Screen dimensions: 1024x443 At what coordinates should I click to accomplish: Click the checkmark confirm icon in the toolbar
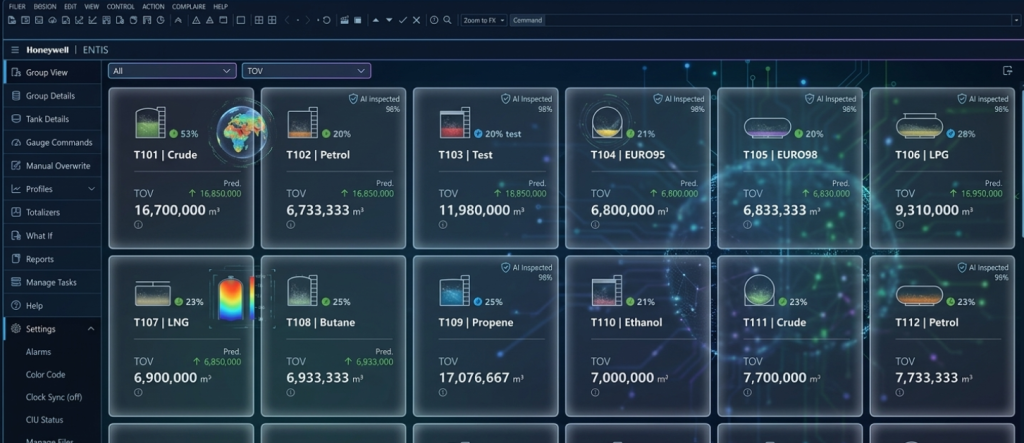402,20
